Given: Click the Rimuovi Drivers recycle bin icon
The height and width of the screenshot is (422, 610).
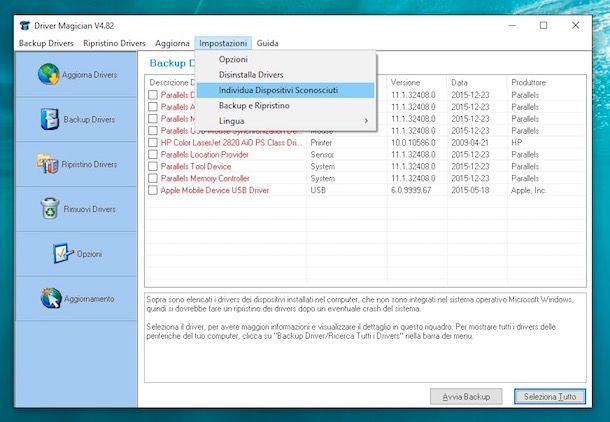Looking at the screenshot, I should [x=50, y=208].
